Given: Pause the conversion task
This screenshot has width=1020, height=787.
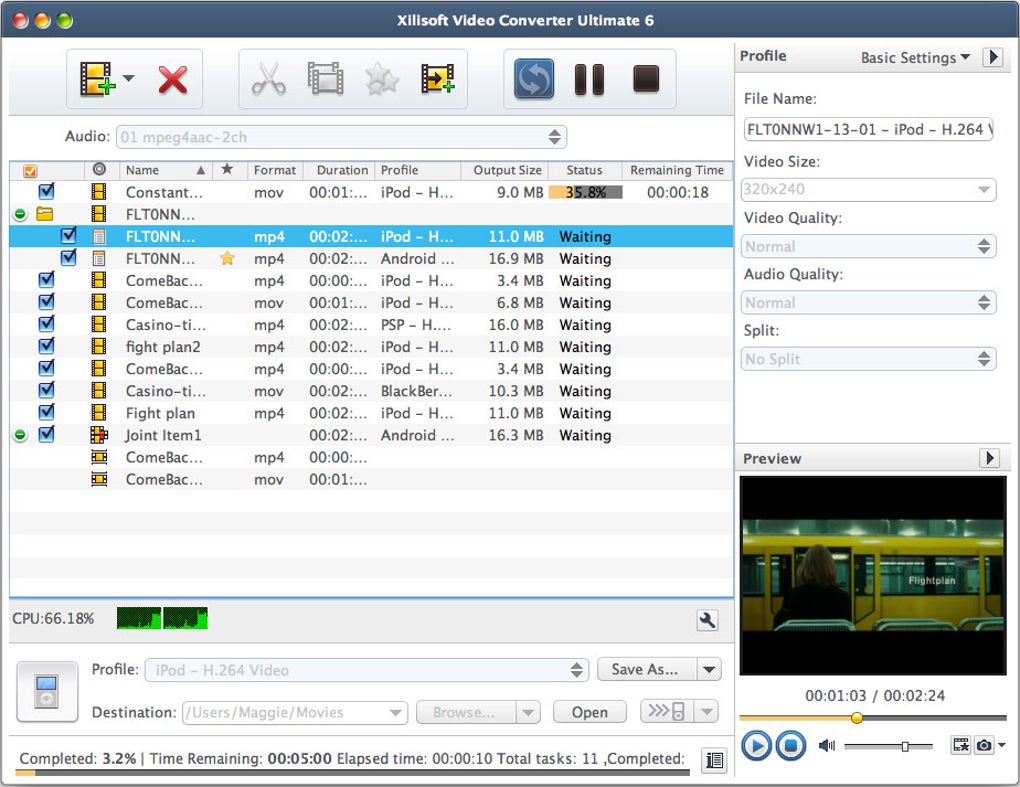Looking at the screenshot, I should 589,78.
